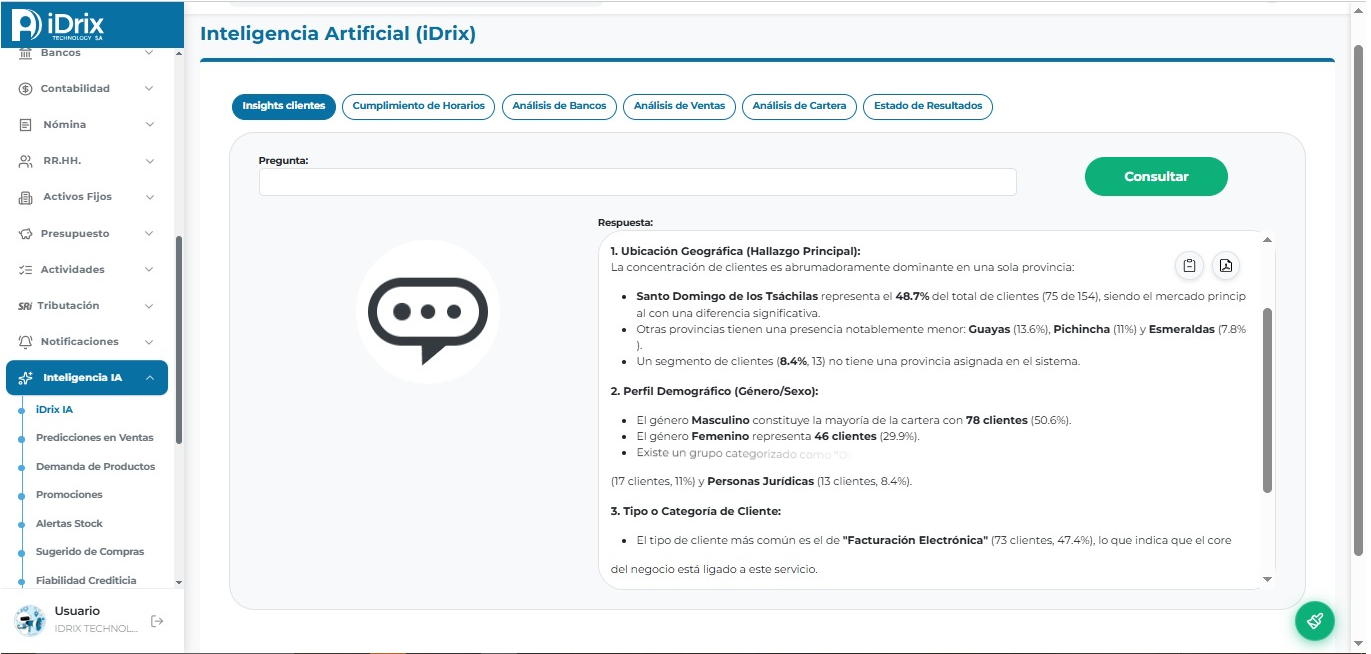This screenshot has width=1371, height=654.
Task: Click the response box scroll down arrow
Action: coord(1267,579)
